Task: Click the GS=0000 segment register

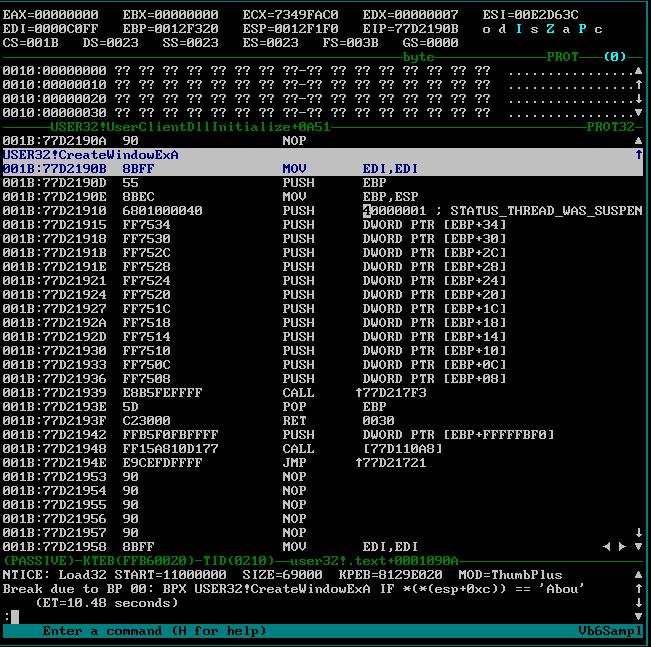Action: (430, 43)
